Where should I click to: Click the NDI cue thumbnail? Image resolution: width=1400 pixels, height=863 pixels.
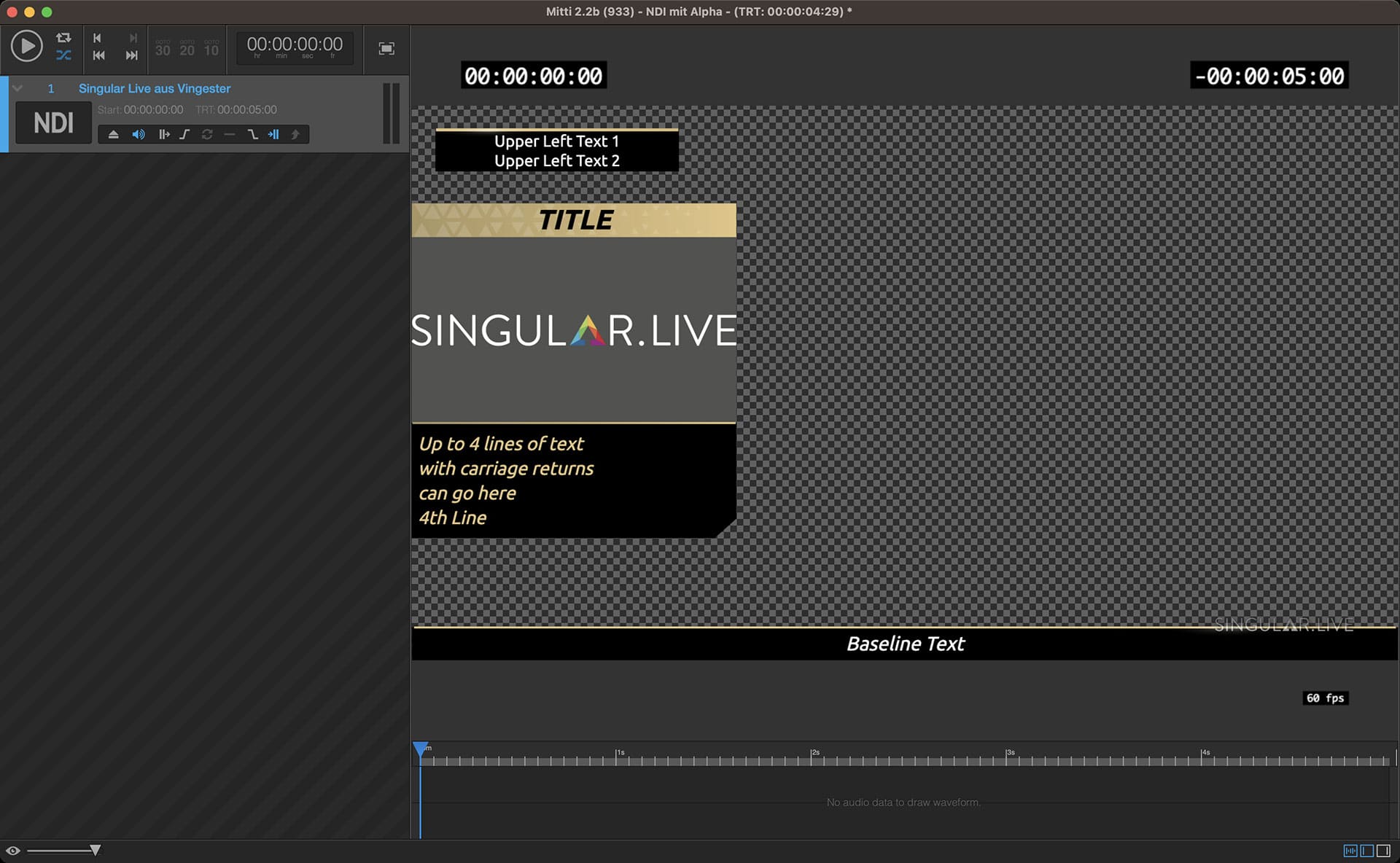tap(53, 122)
